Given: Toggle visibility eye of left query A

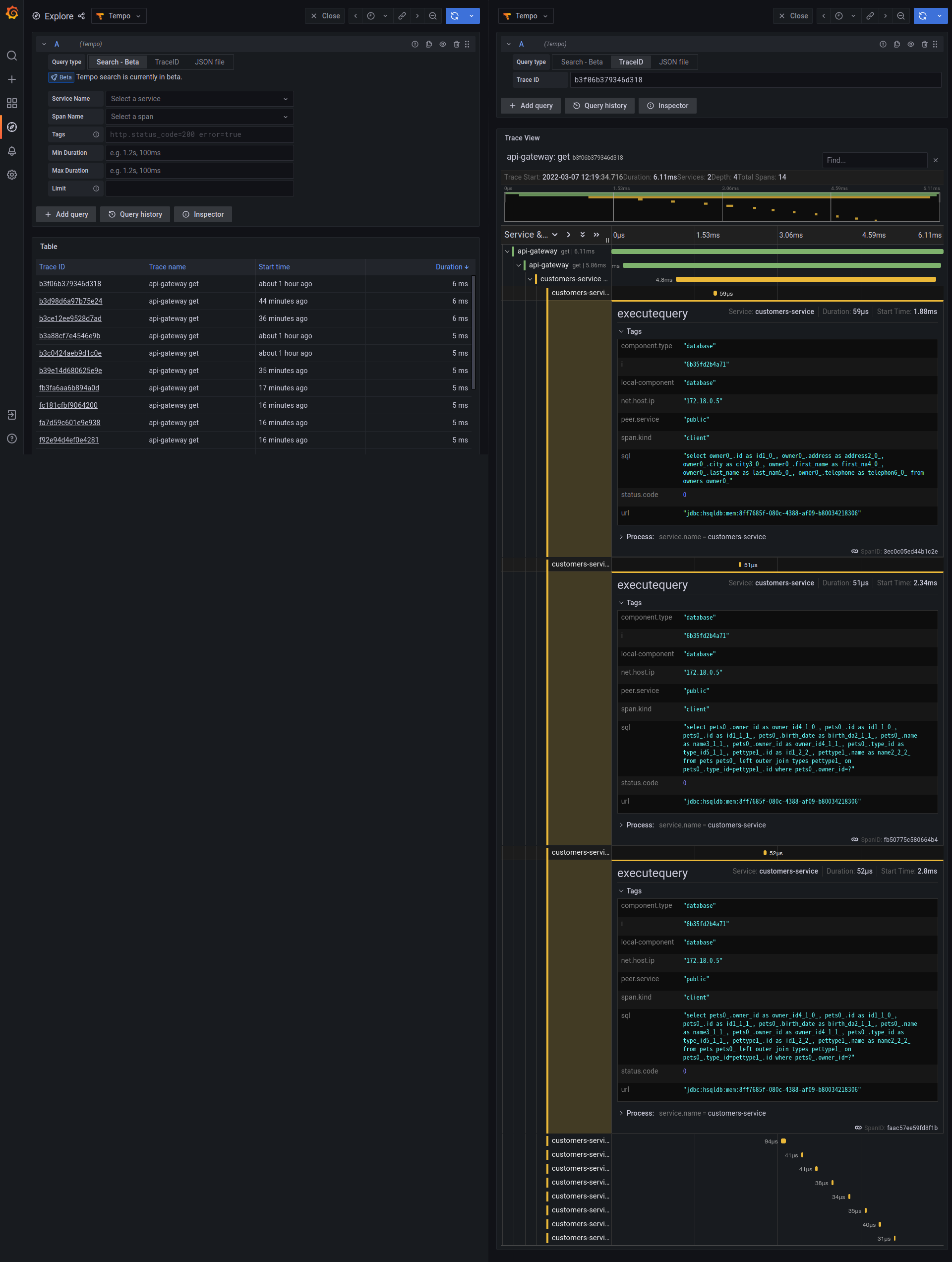Looking at the screenshot, I should coord(443,44).
